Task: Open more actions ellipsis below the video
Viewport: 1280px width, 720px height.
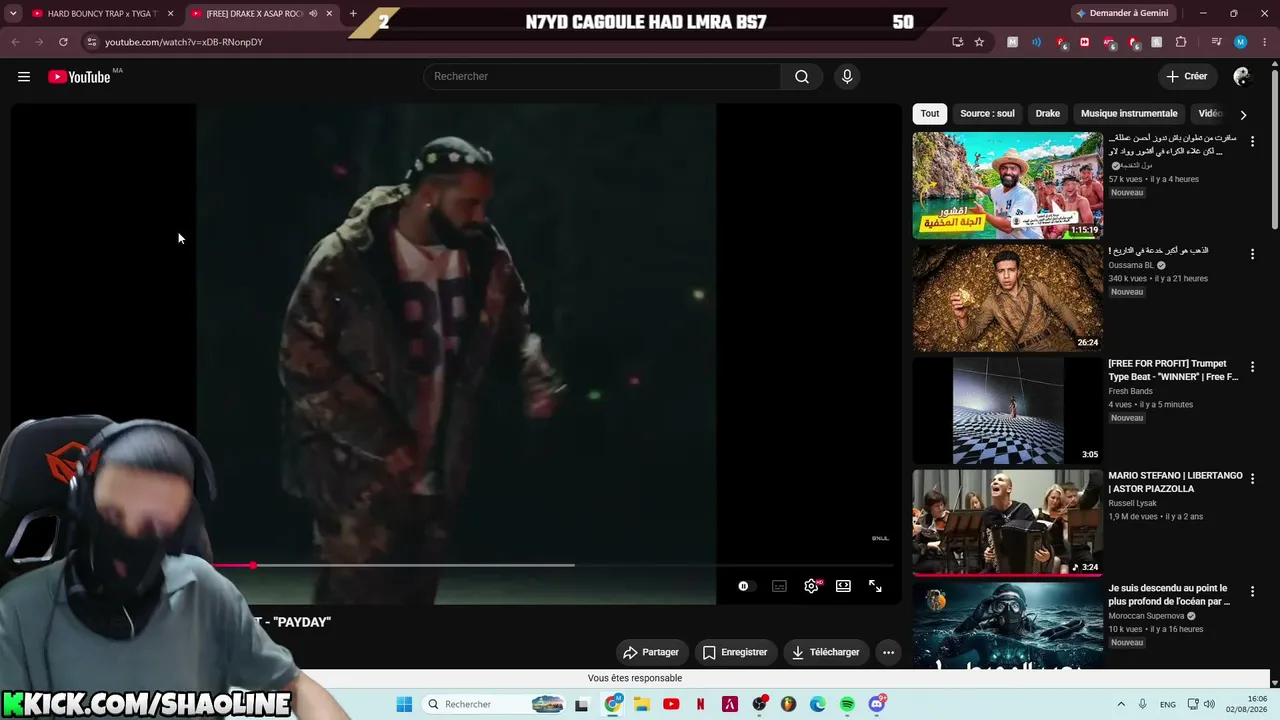Action: 888,652
